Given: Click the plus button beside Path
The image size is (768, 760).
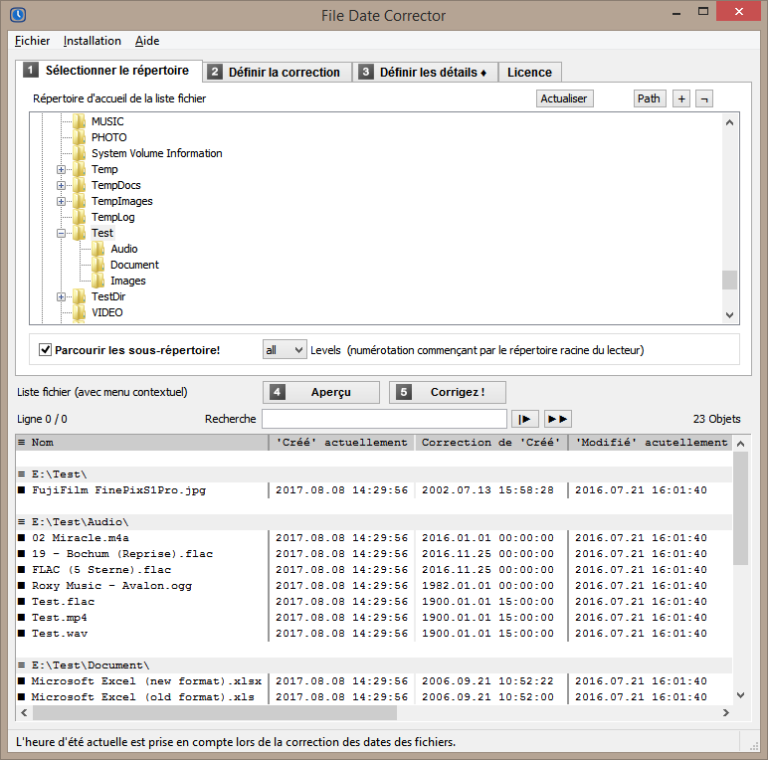Looking at the screenshot, I should (x=681, y=98).
